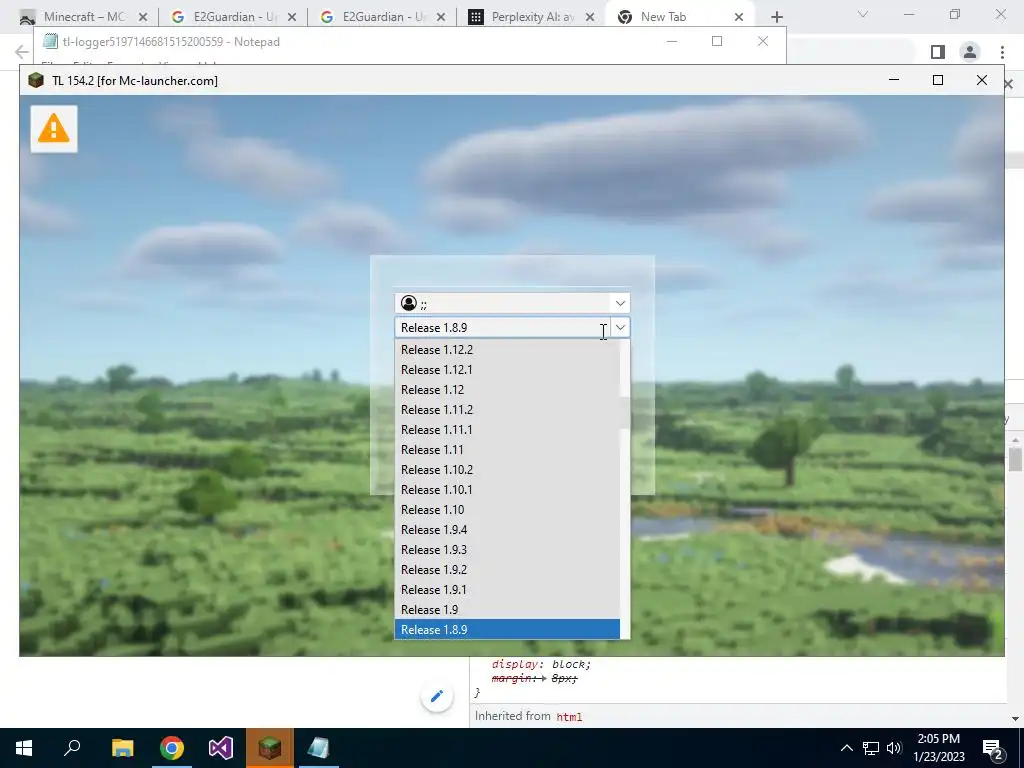Switch to the first E2Guardian tab

tap(232, 17)
